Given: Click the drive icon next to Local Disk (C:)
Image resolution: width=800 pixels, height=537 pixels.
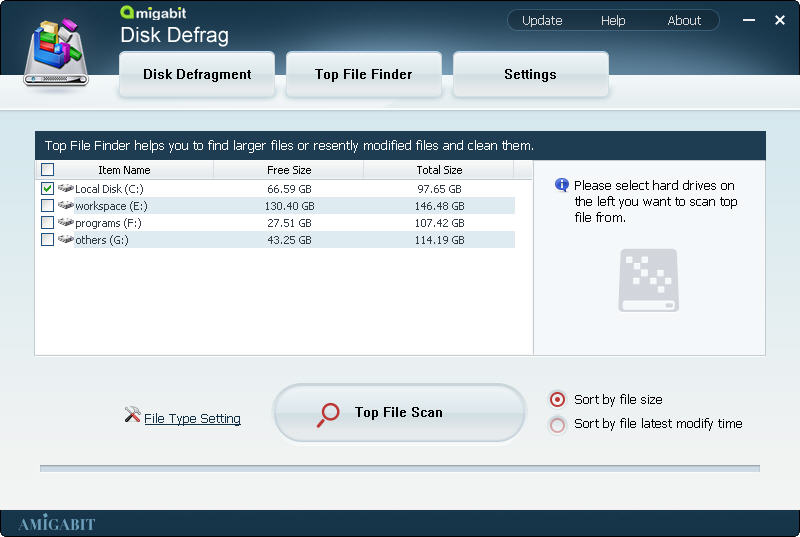Looking at the screenshot, I should [x=65, y=188].
